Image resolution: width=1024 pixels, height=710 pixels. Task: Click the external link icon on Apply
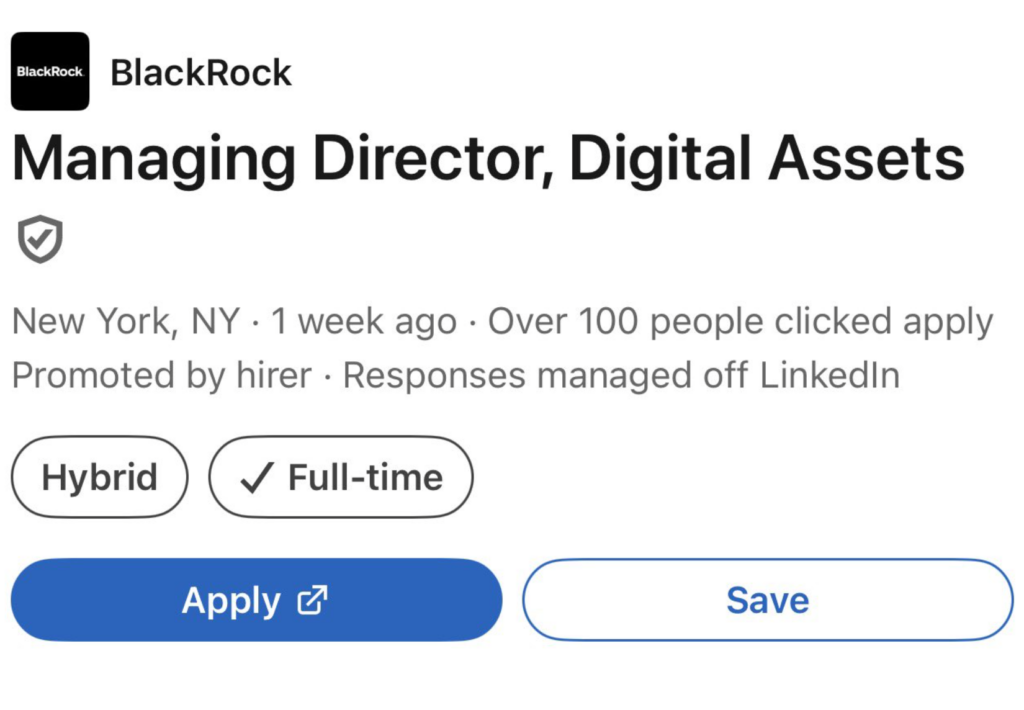313,600
